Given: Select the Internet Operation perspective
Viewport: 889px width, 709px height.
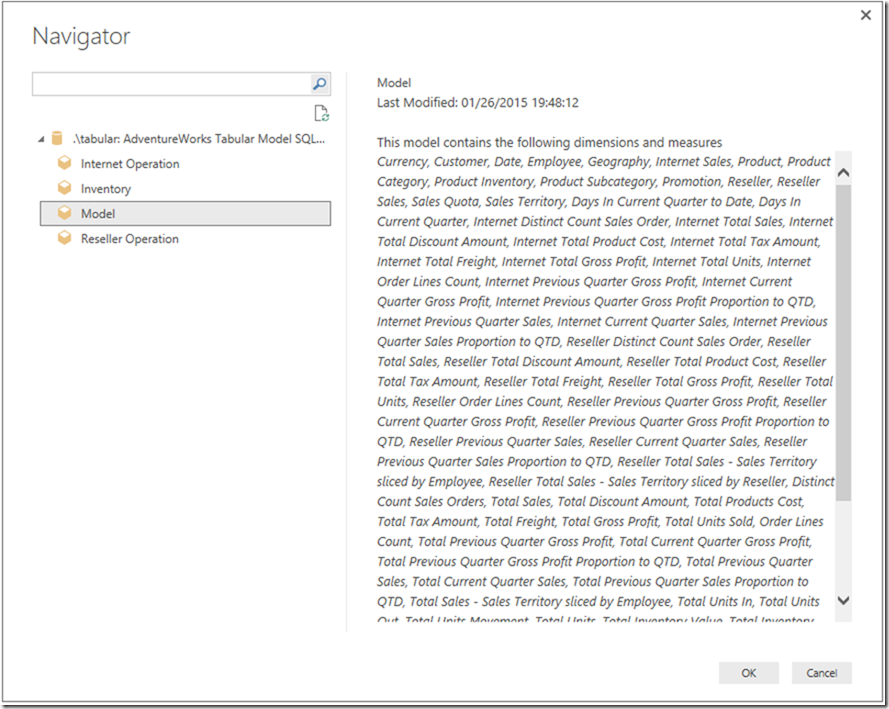Looking at the screenshot, I should click(130, 164).
